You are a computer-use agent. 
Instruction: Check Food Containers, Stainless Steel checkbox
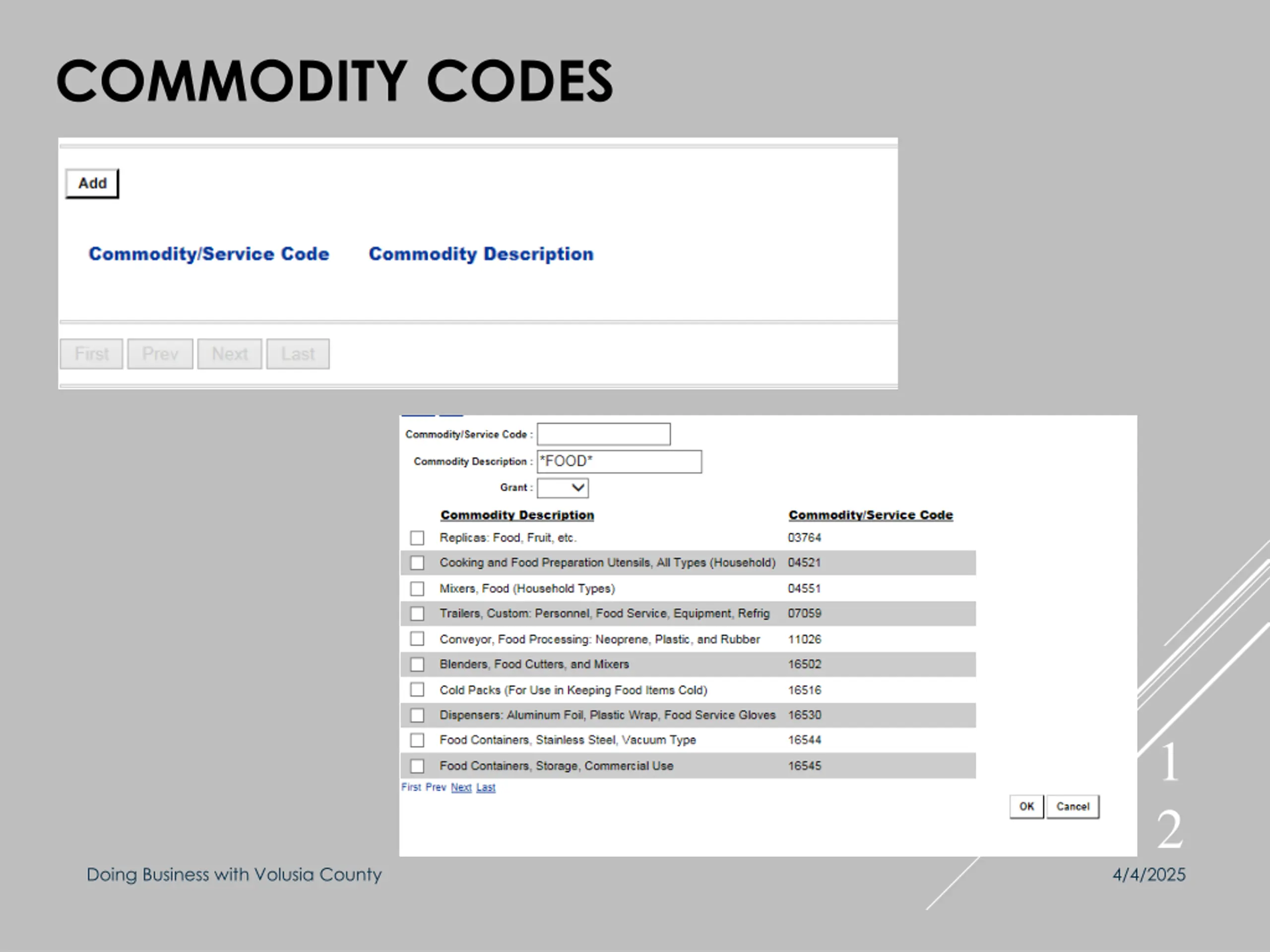pos(417,740)
